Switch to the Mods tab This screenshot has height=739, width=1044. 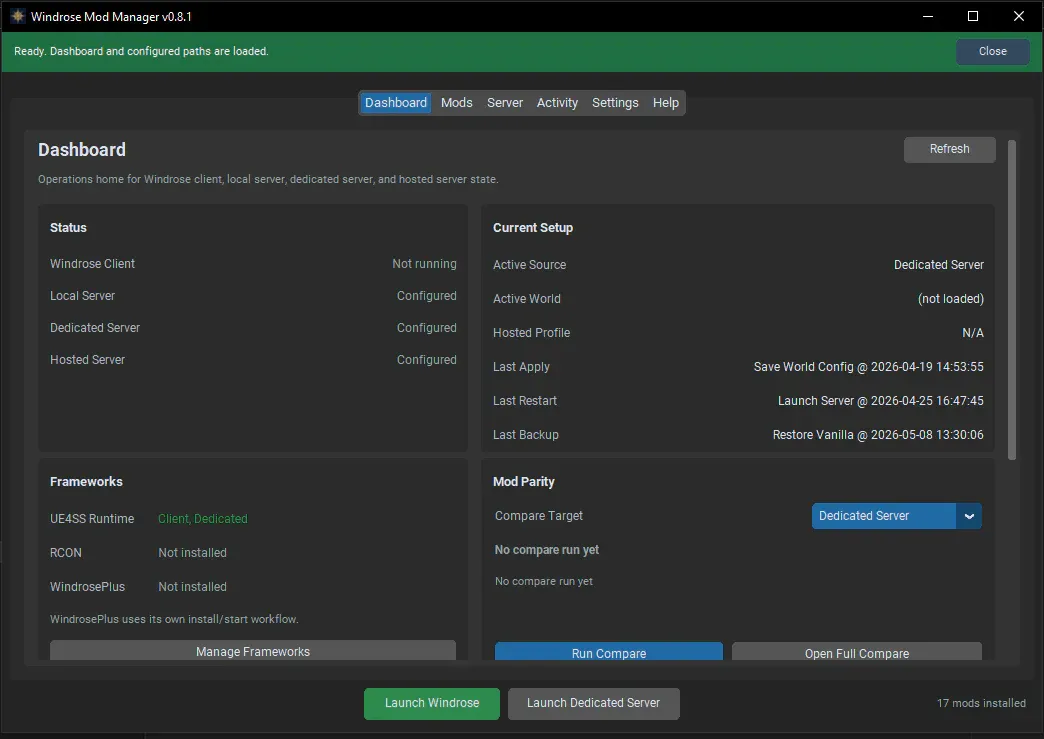[457, 103]
